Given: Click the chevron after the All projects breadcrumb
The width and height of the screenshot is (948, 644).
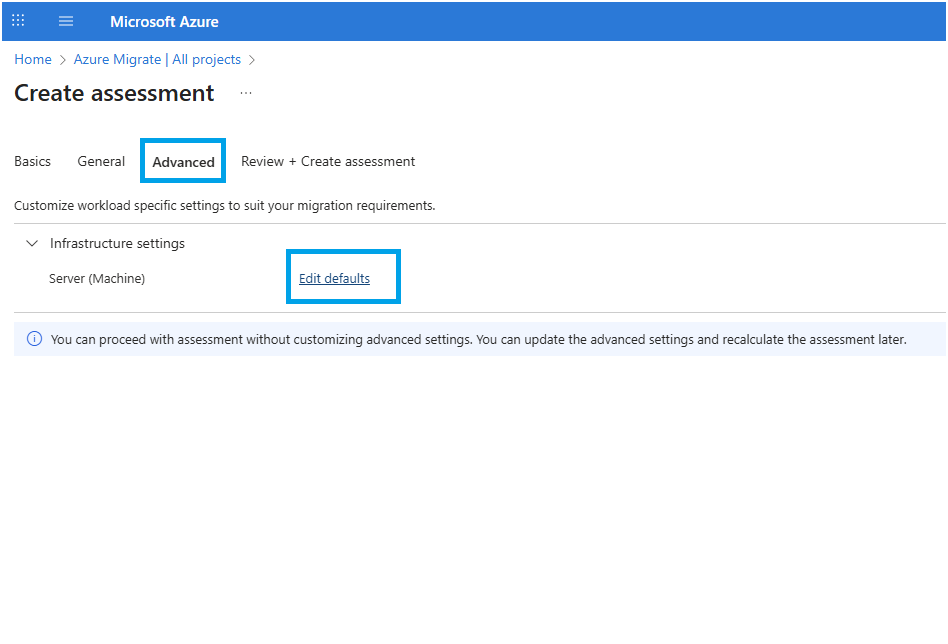Looking at the screenshot, I should pyautogui.click(x=252, y=60).
